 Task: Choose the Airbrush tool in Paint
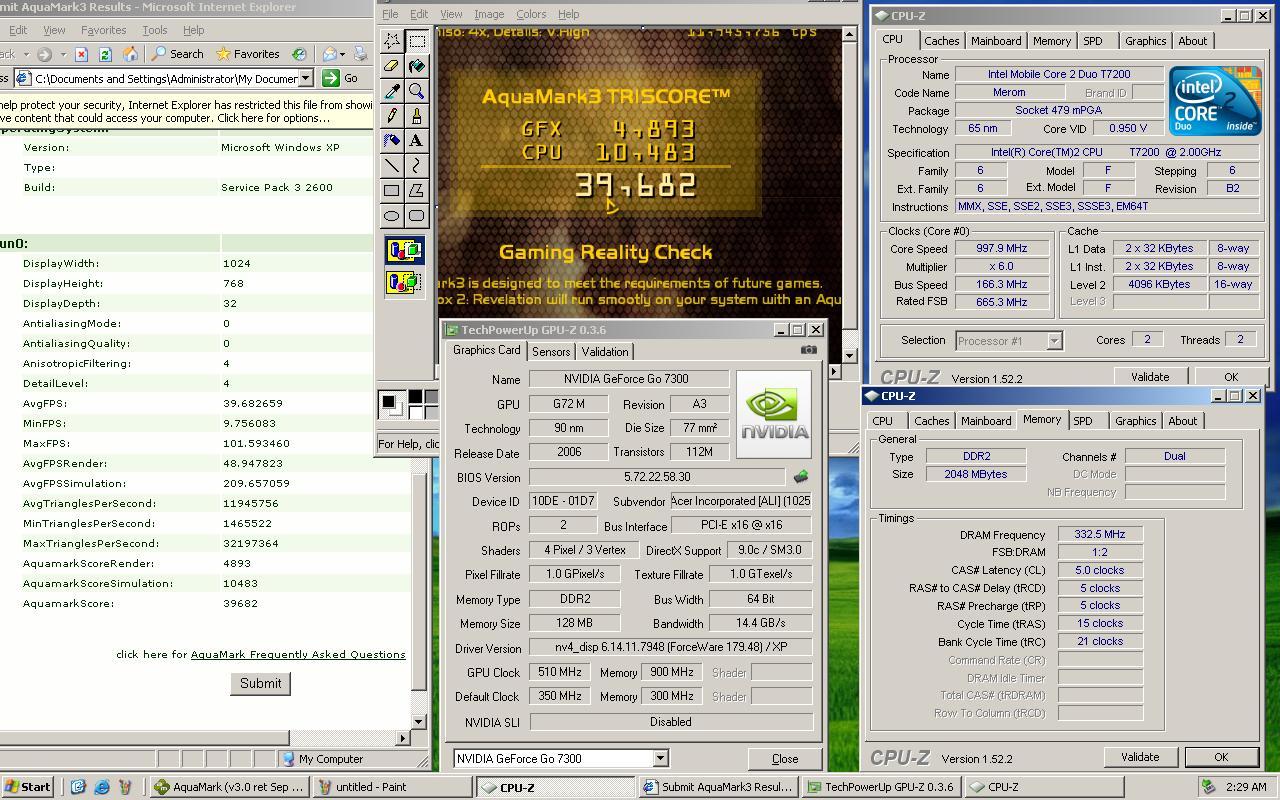392,141
